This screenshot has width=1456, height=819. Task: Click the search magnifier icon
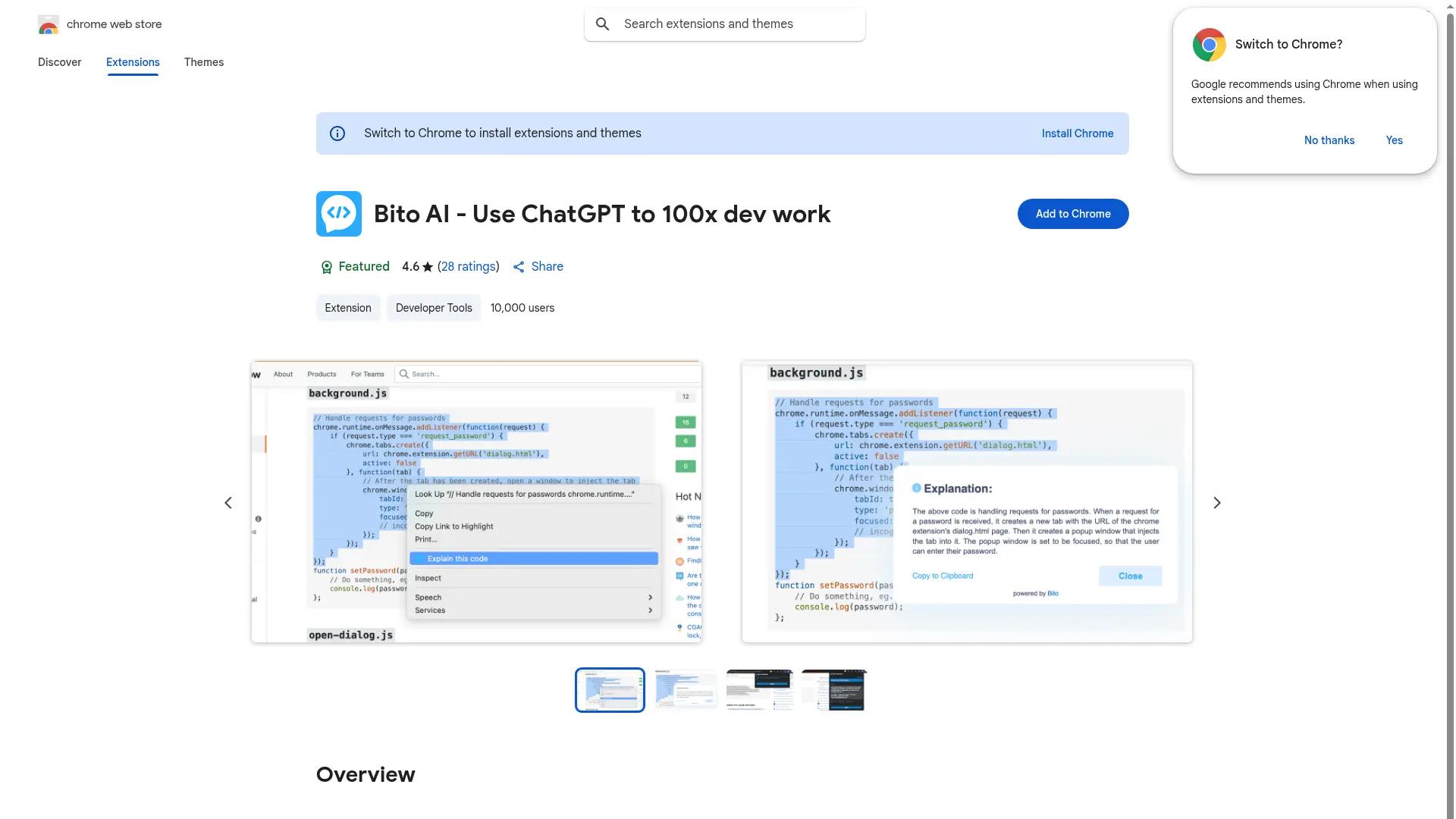click(x=603, y=24)
